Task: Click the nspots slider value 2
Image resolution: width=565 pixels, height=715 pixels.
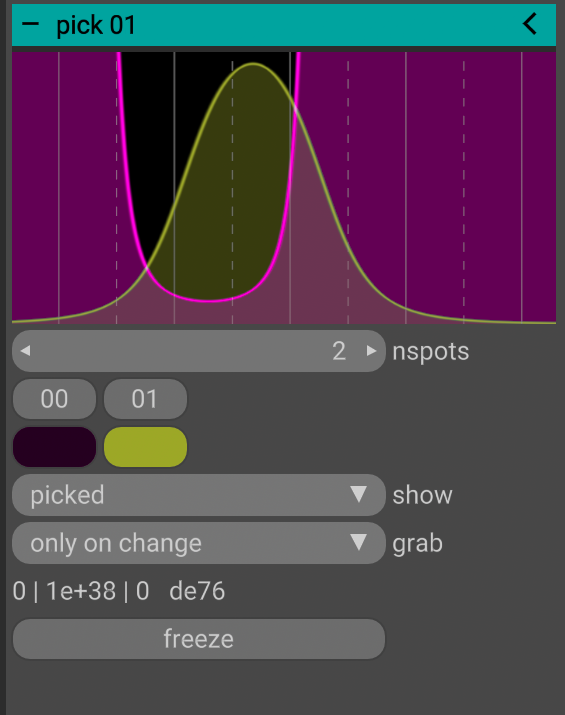Action: (x=339, y=351)
